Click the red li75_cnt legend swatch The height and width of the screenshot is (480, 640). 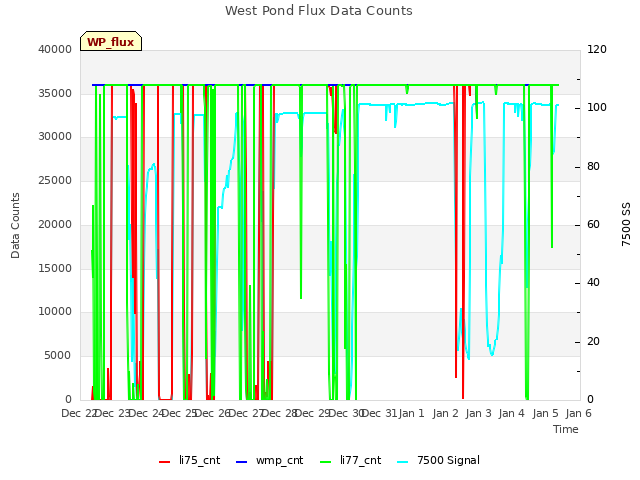pos(164,462)
